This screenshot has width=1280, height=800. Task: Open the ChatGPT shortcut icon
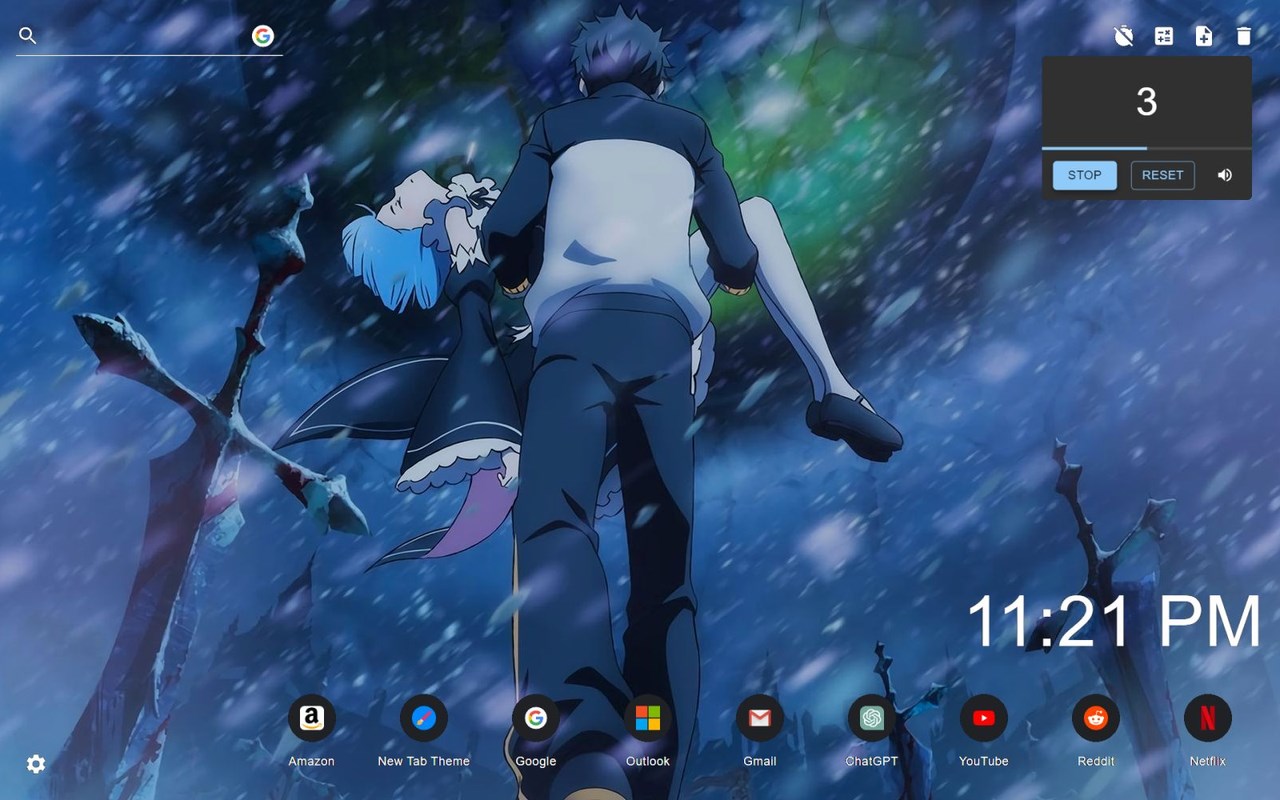tap(872, 718)
